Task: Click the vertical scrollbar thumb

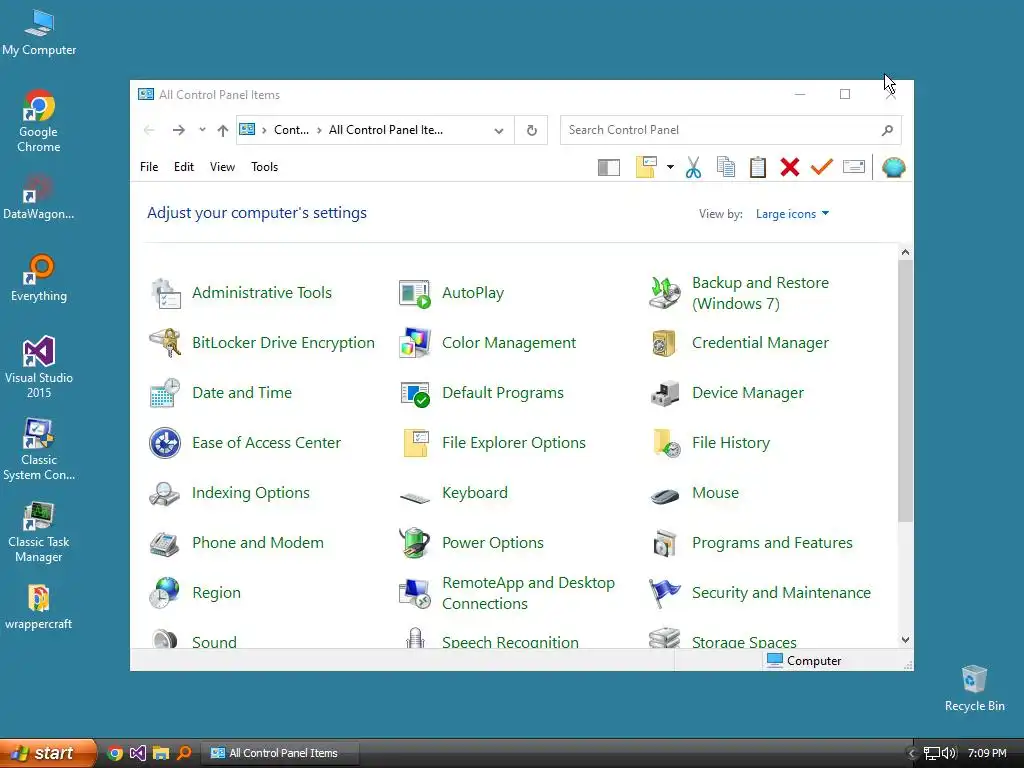Action: pos(905,391)
